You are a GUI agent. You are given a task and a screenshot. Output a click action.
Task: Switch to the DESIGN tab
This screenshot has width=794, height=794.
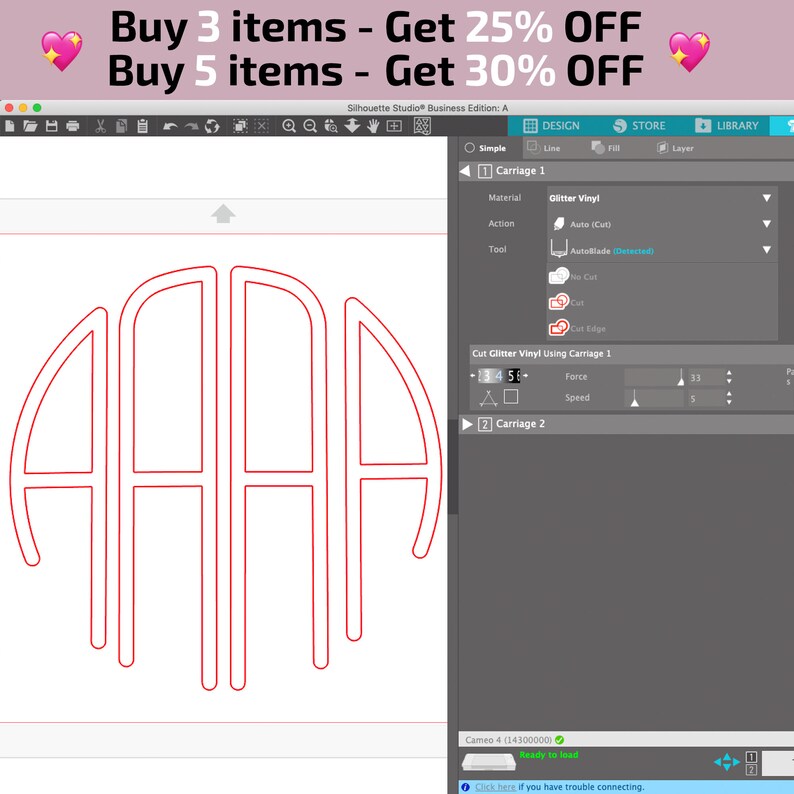click(x=551, y=126)
